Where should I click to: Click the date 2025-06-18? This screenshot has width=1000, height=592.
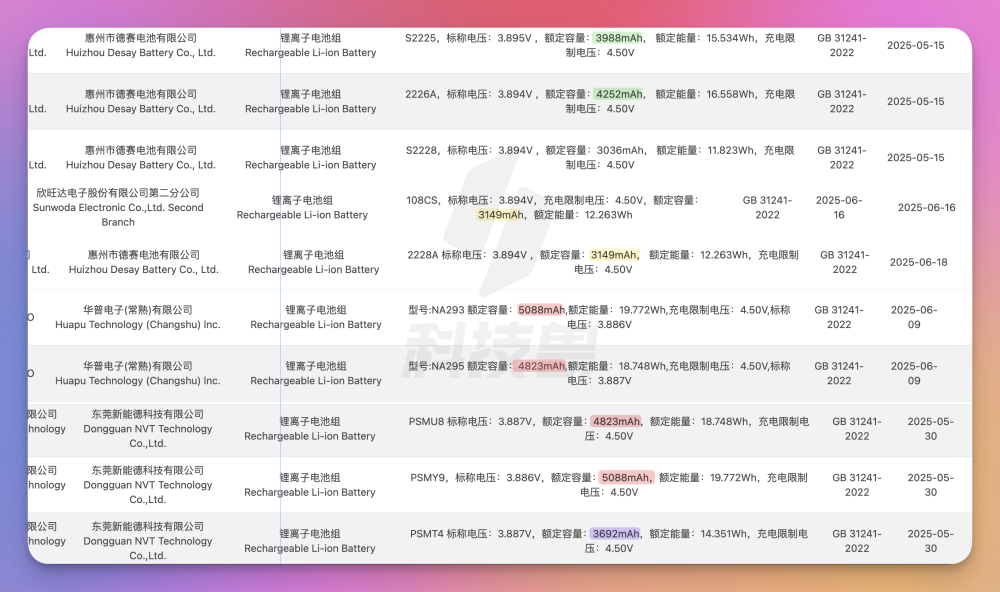919,263
